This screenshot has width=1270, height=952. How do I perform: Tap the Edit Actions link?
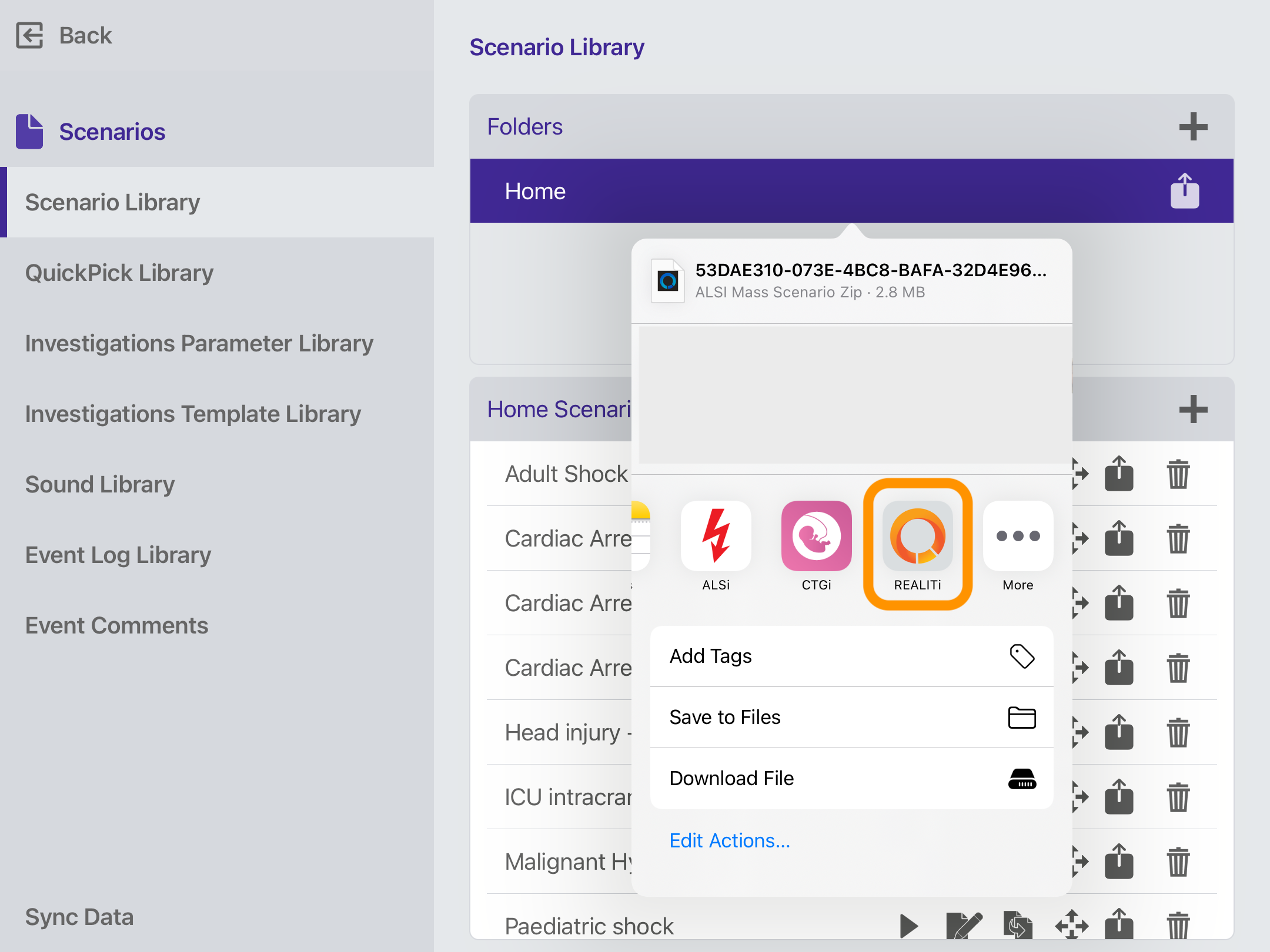(x=730, y=840)
